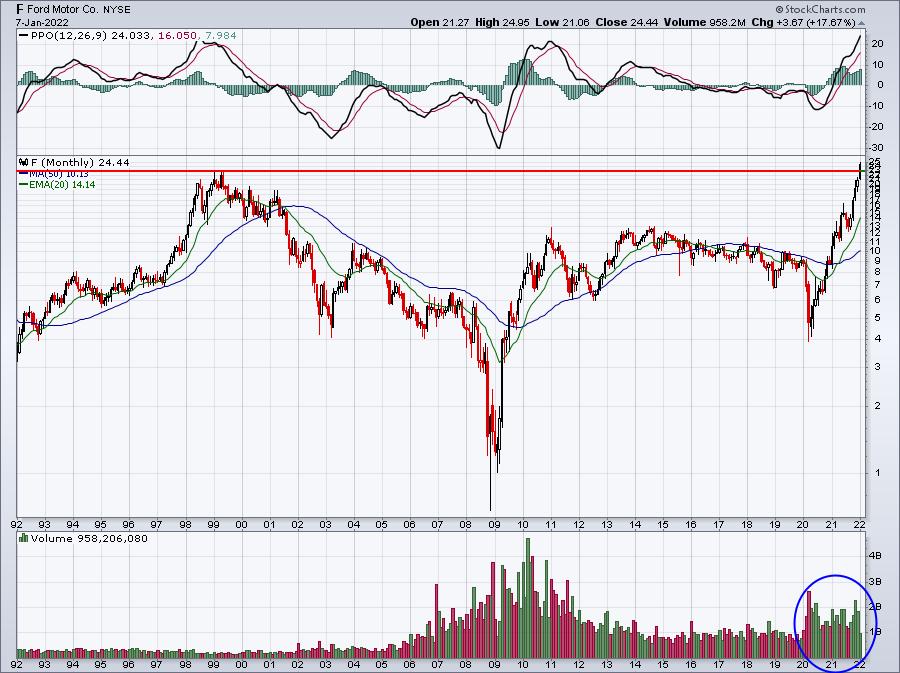Click the Chg +3.67 (+17.67%) value
This screenshot has height=673, width=900.
pyautogui.click(x=803, y=22)
